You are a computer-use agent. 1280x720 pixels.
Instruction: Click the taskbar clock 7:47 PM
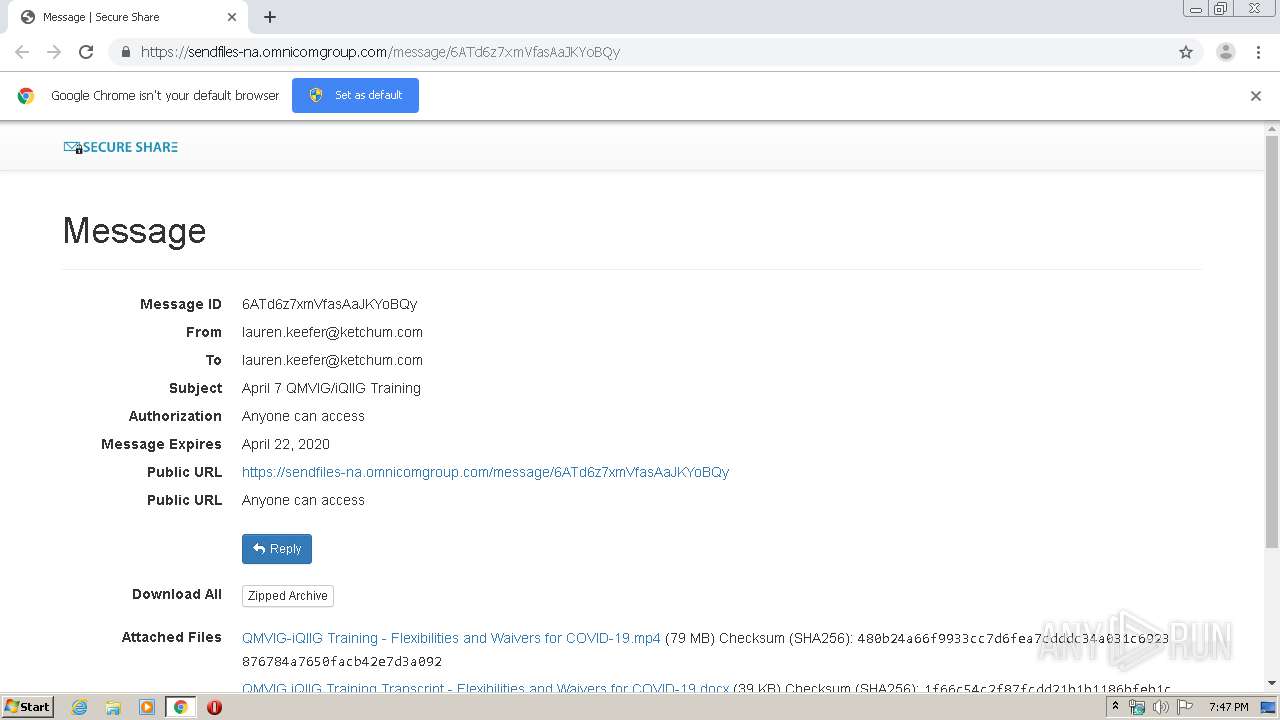coord(1228,707)
